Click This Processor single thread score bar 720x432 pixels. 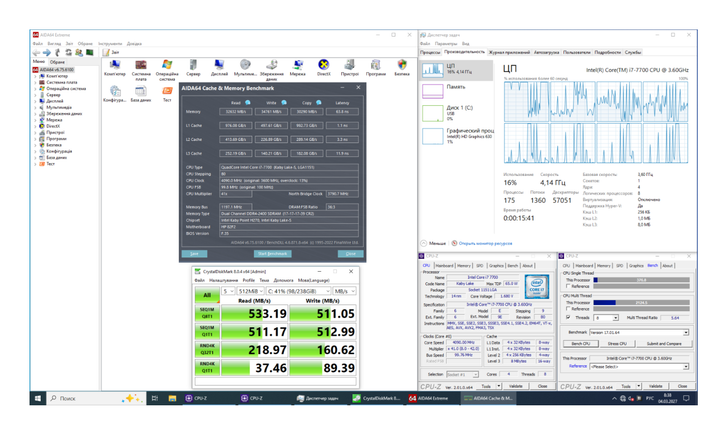tap(641, 280)
